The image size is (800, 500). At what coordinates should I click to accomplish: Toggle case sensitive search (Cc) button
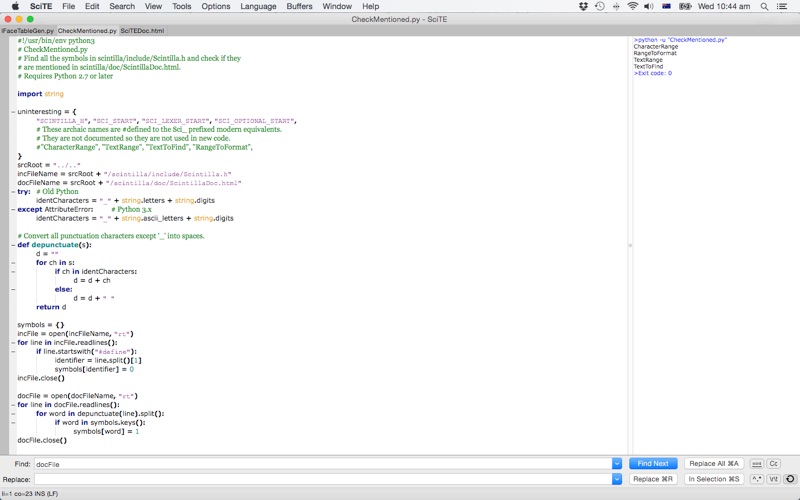coord(774,464)
